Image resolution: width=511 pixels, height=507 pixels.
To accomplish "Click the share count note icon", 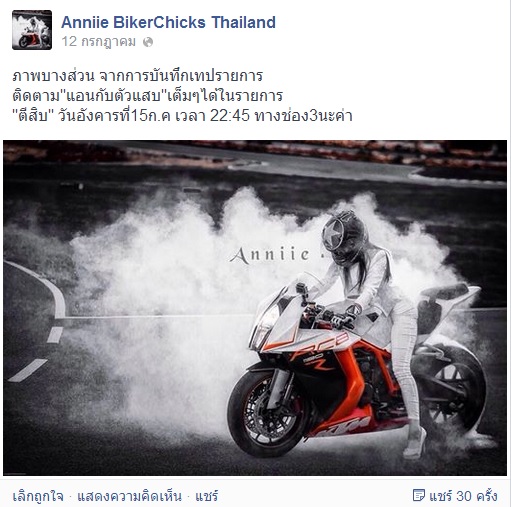I will (419, 495).
